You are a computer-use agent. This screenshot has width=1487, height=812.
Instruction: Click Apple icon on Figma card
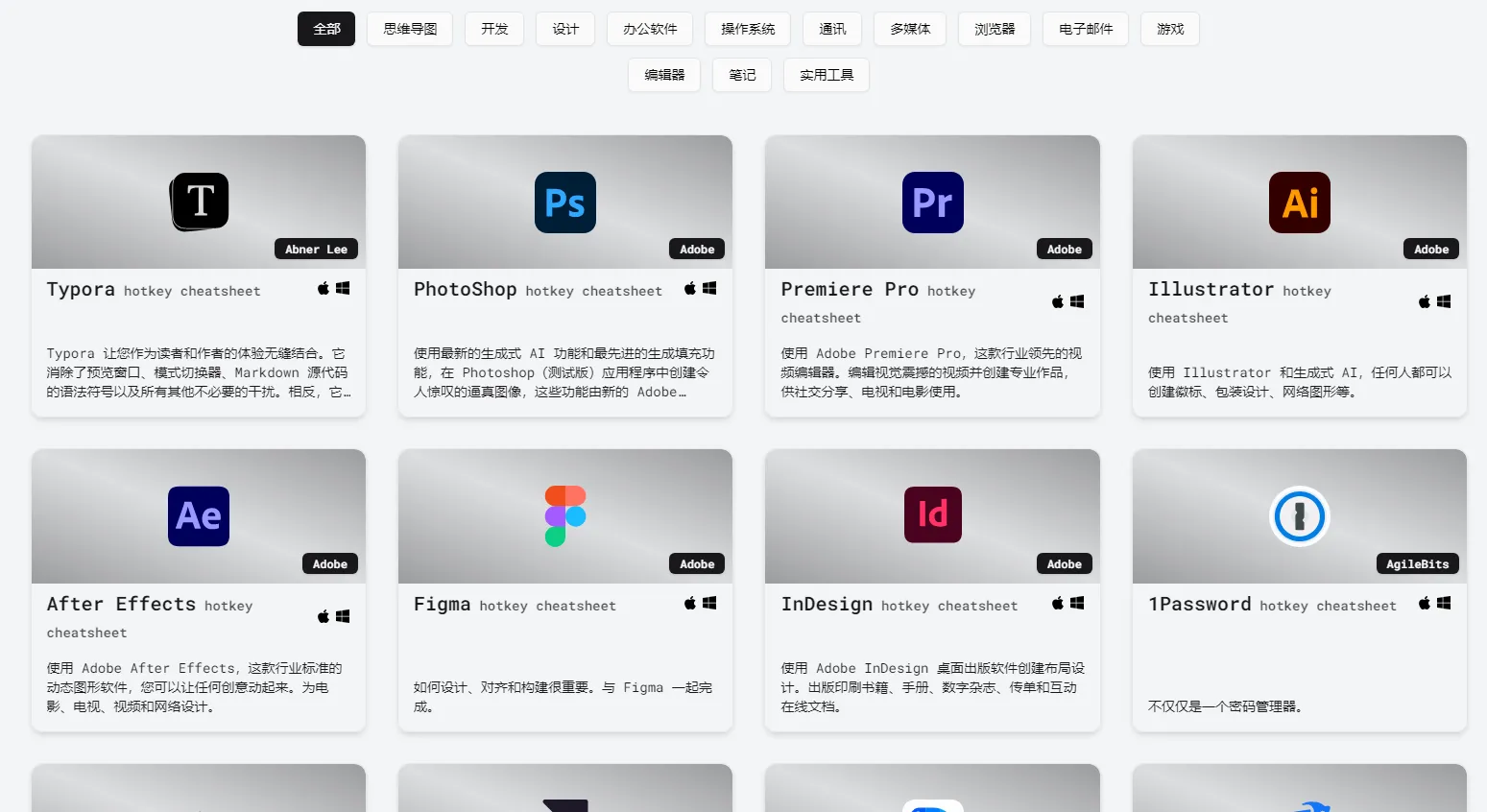click(690, 603)
